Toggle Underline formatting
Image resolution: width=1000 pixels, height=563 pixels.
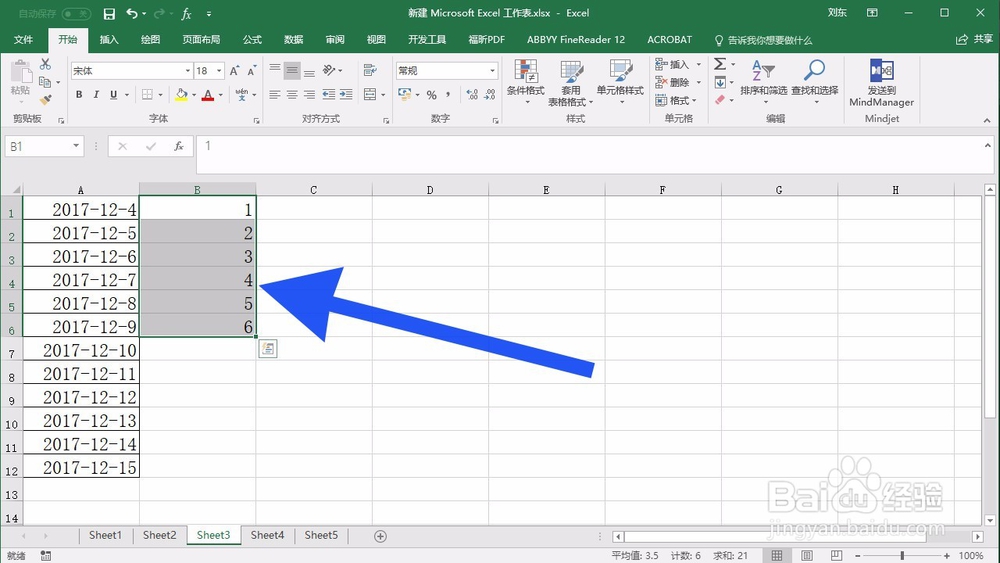[114, 94]
